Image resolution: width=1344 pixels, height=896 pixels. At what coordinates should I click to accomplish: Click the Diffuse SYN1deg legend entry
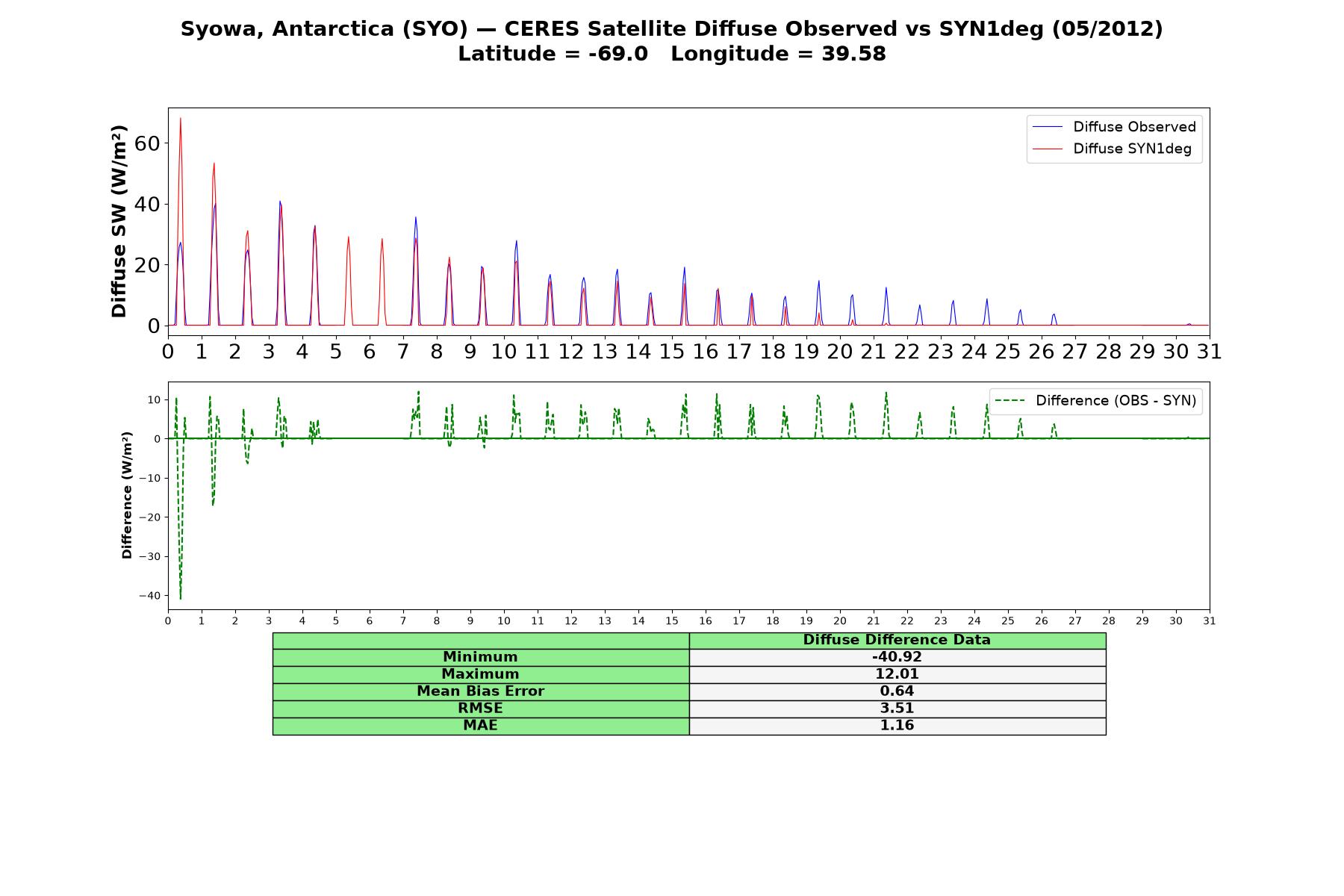[x=1112, y=149]
